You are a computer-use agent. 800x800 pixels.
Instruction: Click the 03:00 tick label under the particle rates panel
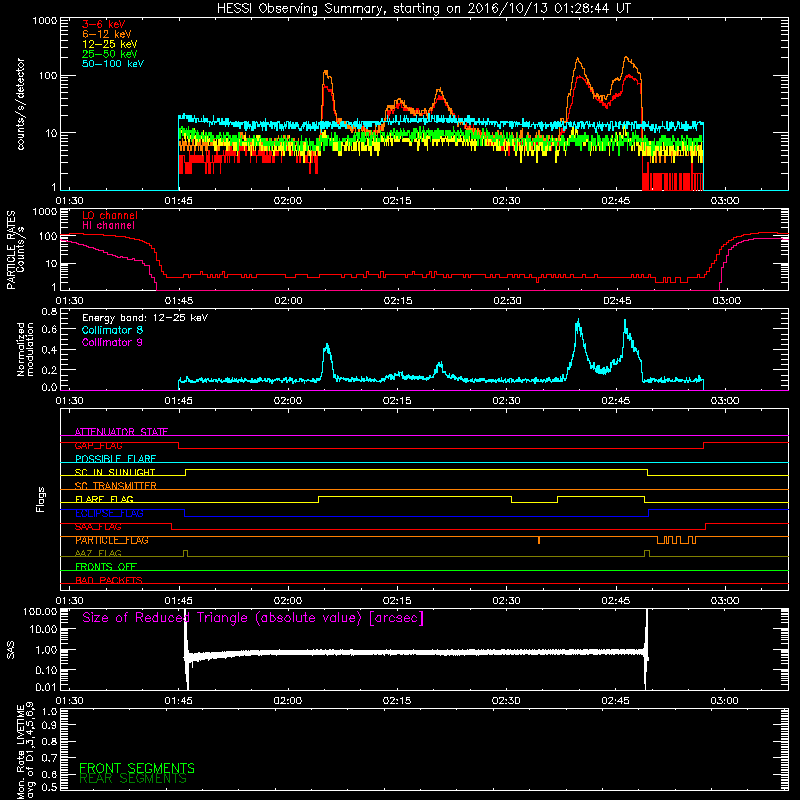[727, 301]
